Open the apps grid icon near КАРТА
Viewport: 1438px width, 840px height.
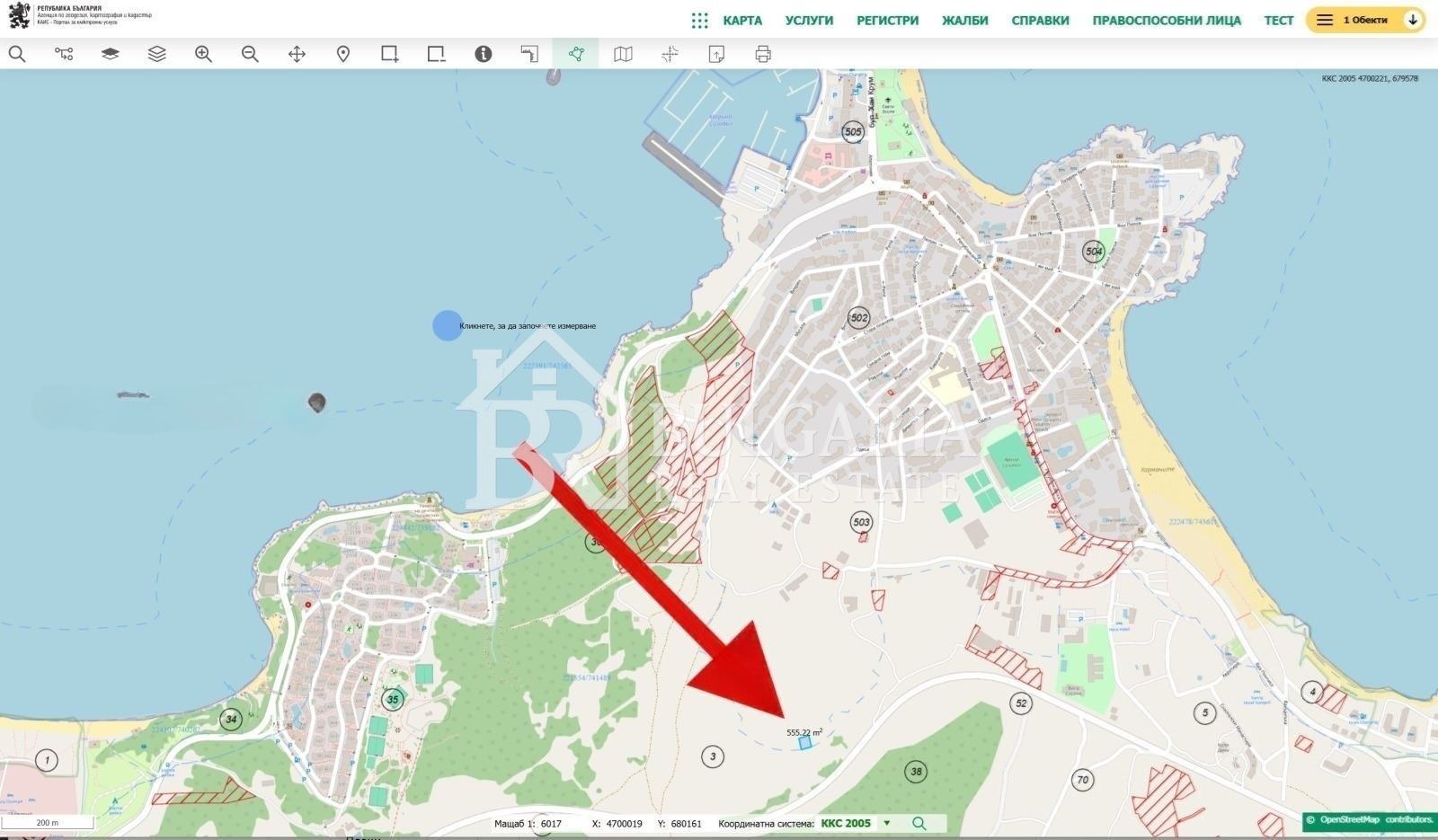click(699, 19)
